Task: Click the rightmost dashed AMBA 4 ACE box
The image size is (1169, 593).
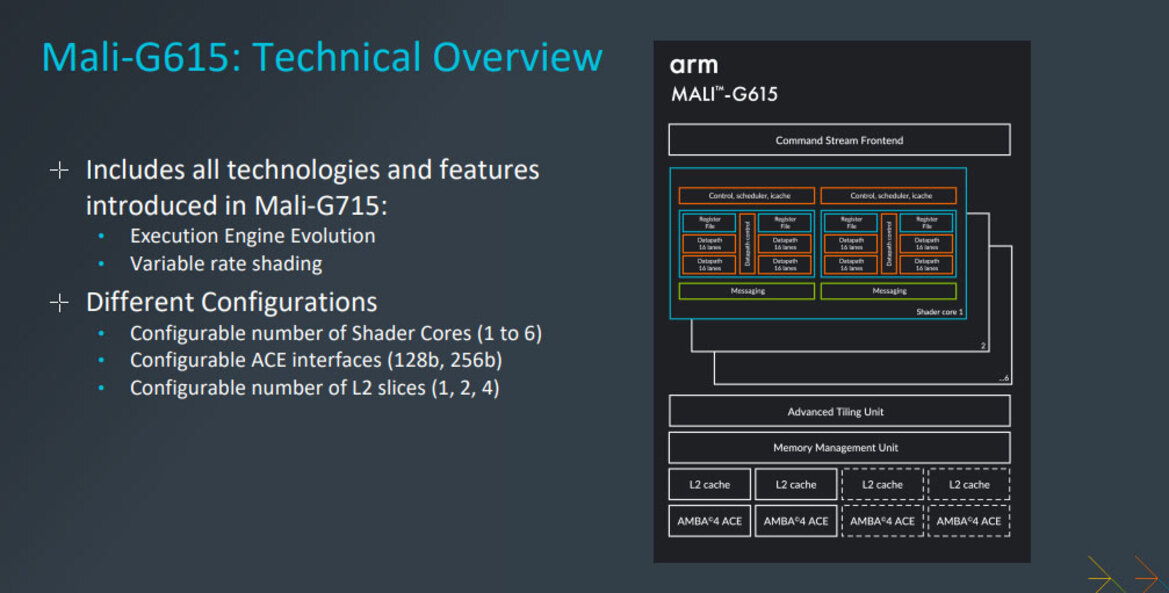Action: pyautogui.click(x=969, y=521)
